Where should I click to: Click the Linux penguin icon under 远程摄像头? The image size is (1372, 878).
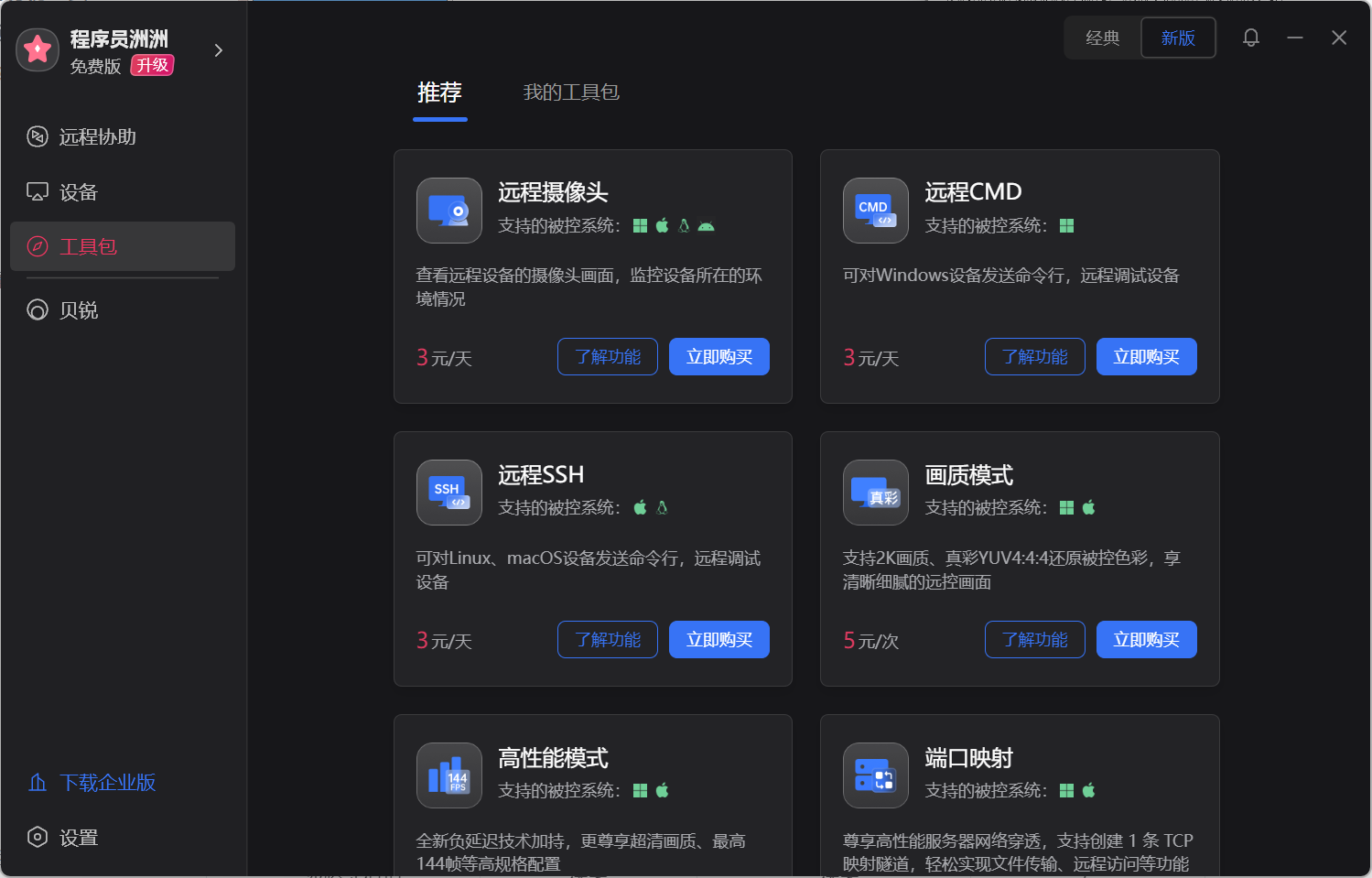tap(684, 225)
